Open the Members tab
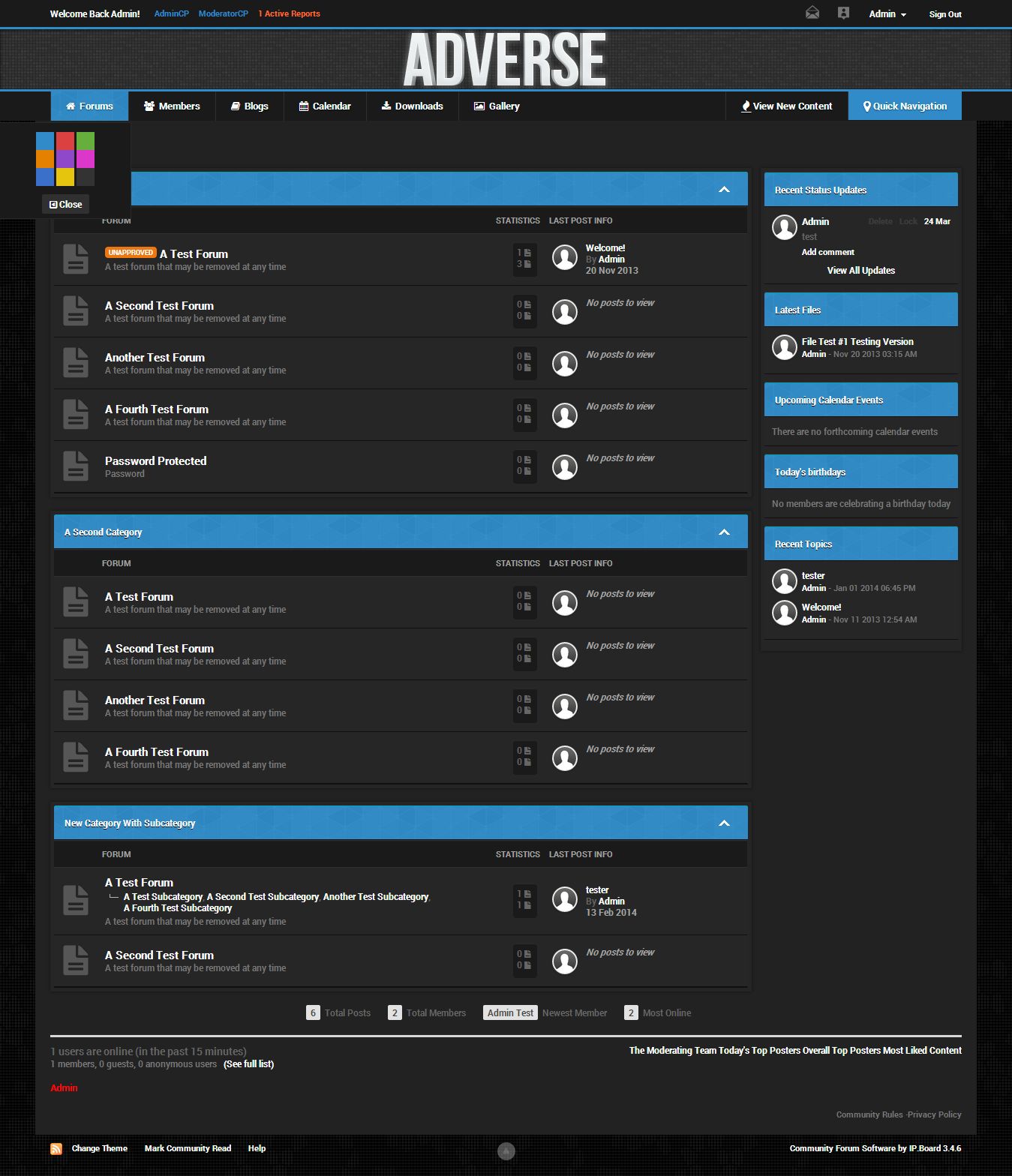Image resolution: width=1012 pixels, height=1176 pixels. click(x=172, y=106)
